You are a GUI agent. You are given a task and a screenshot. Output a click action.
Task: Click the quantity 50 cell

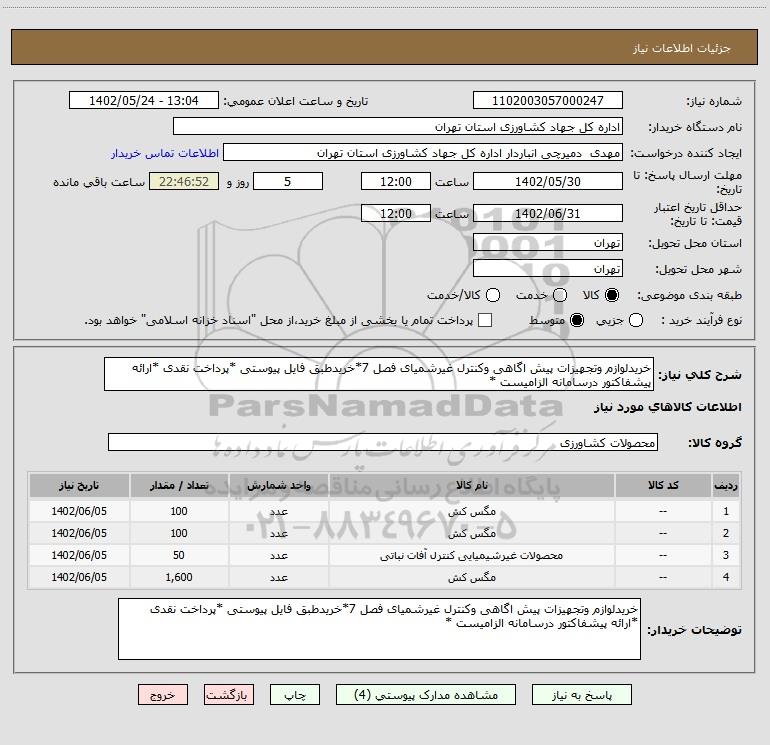coord(179,555)
